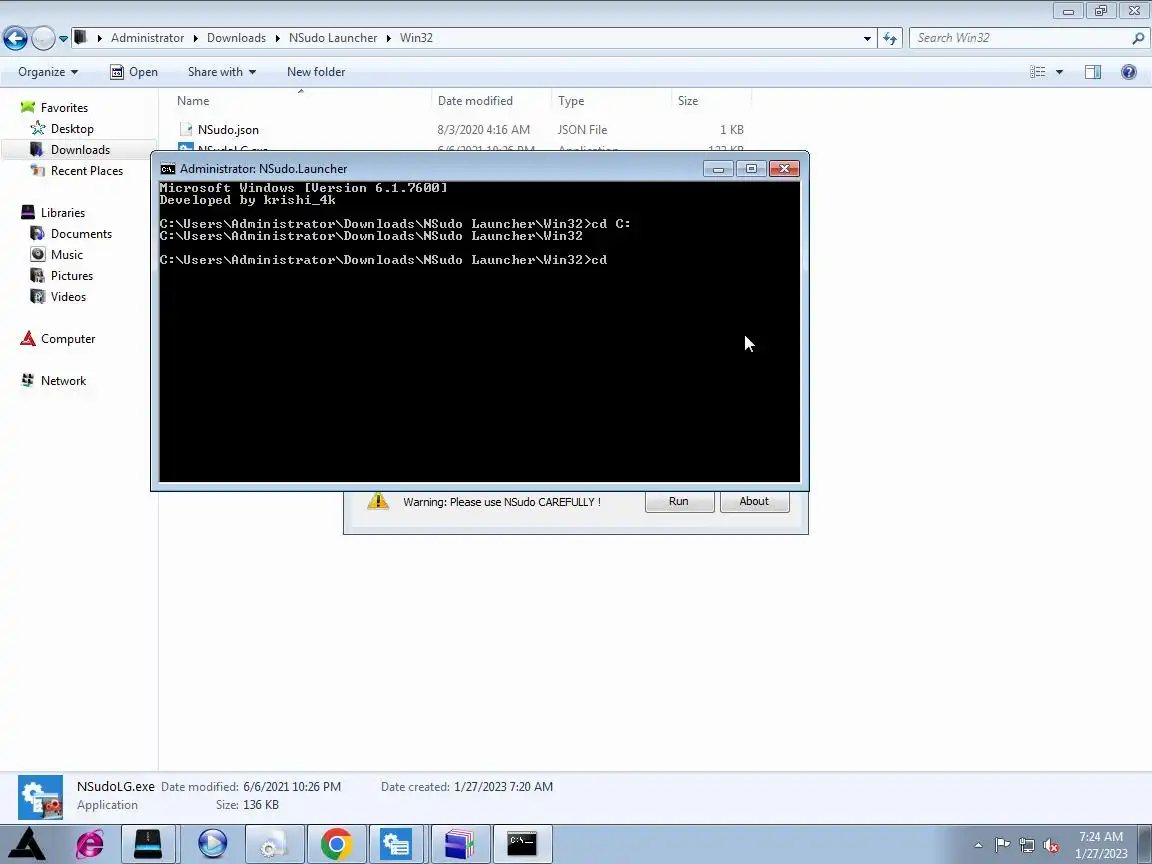Open the clock showing 7:24 AM
Image resolution: width=1152 pixels, height=864 pixels.
1101,845
